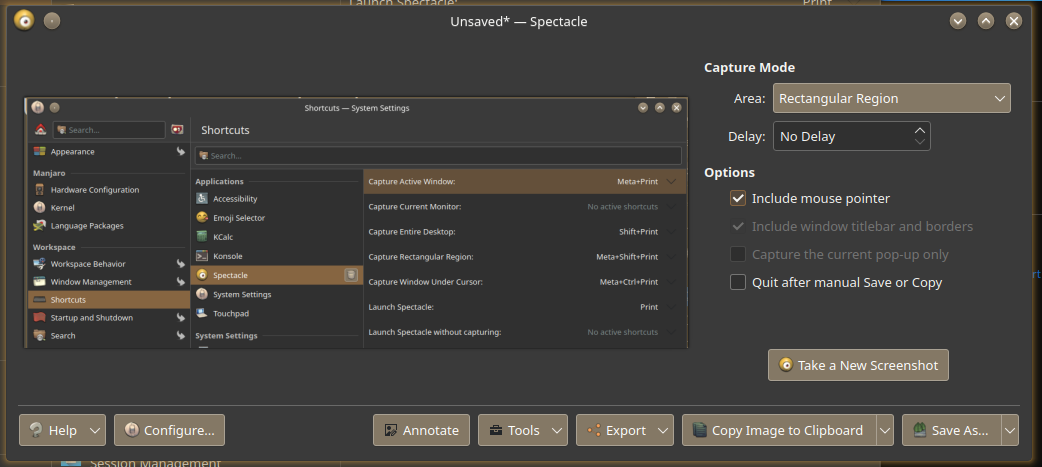Click 'Startup and Shutdown' in the preview
Screen dimensions: 1042x467
click(x=92, y=318)
